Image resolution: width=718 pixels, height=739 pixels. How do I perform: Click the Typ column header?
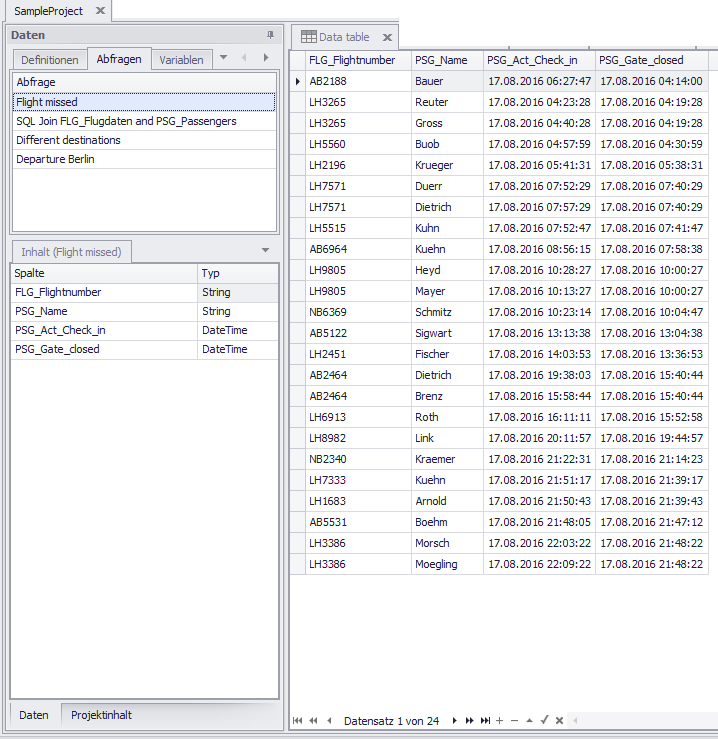pyautogui.click(x=238, y=273)
